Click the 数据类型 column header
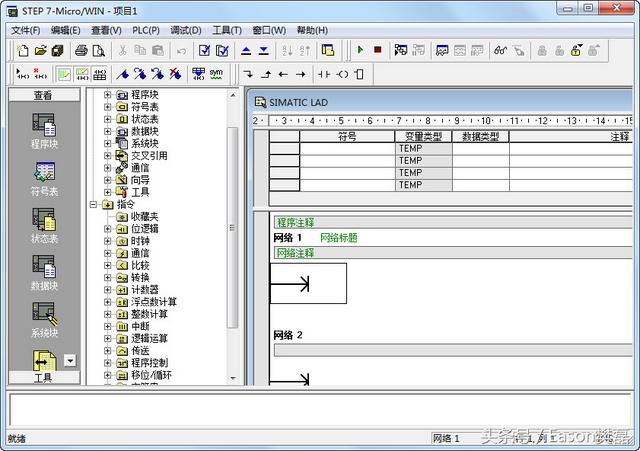Screen dimensions: 640x451 coord(481,136)
